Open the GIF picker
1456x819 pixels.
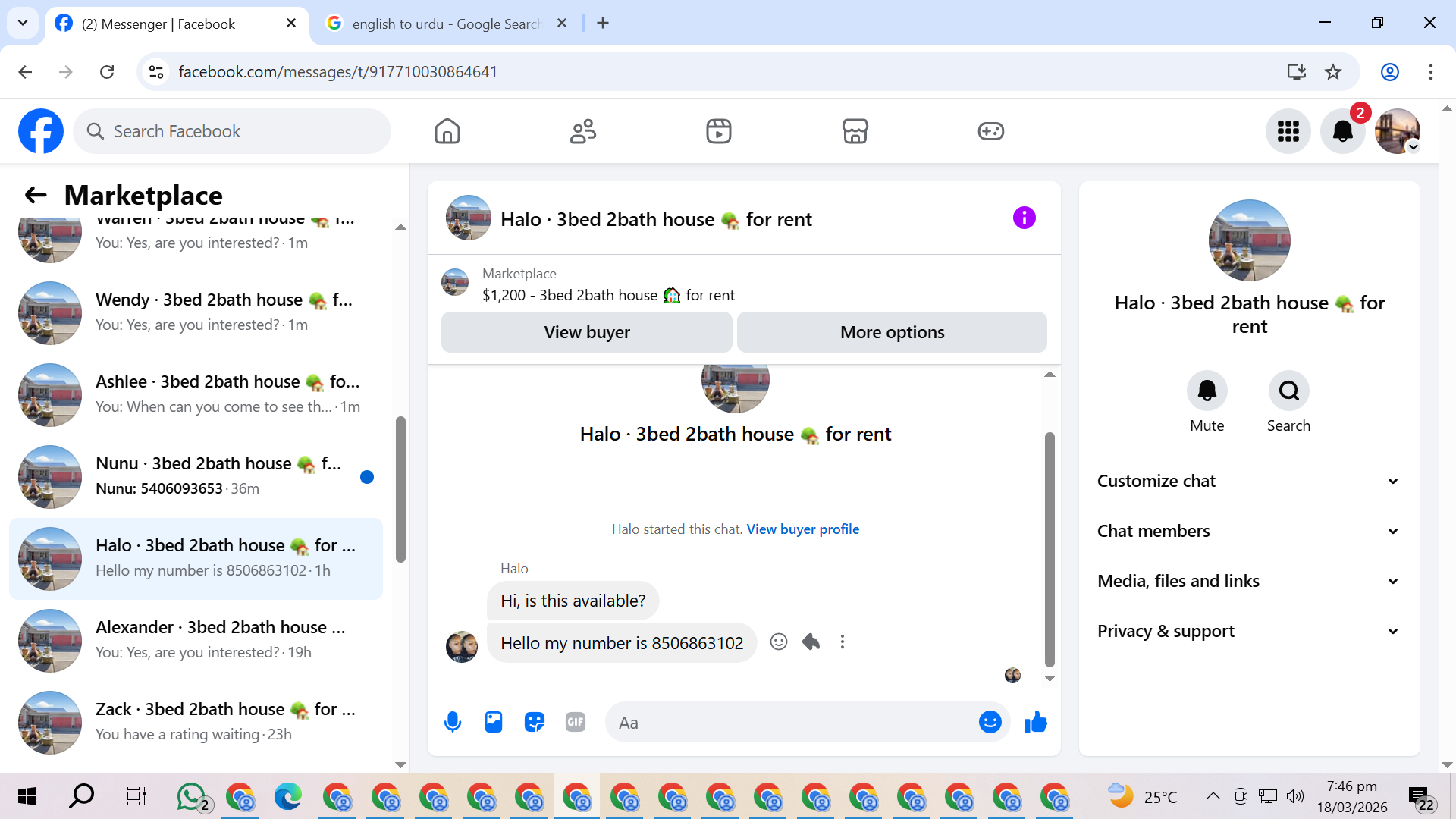click(x=576, y=722)
